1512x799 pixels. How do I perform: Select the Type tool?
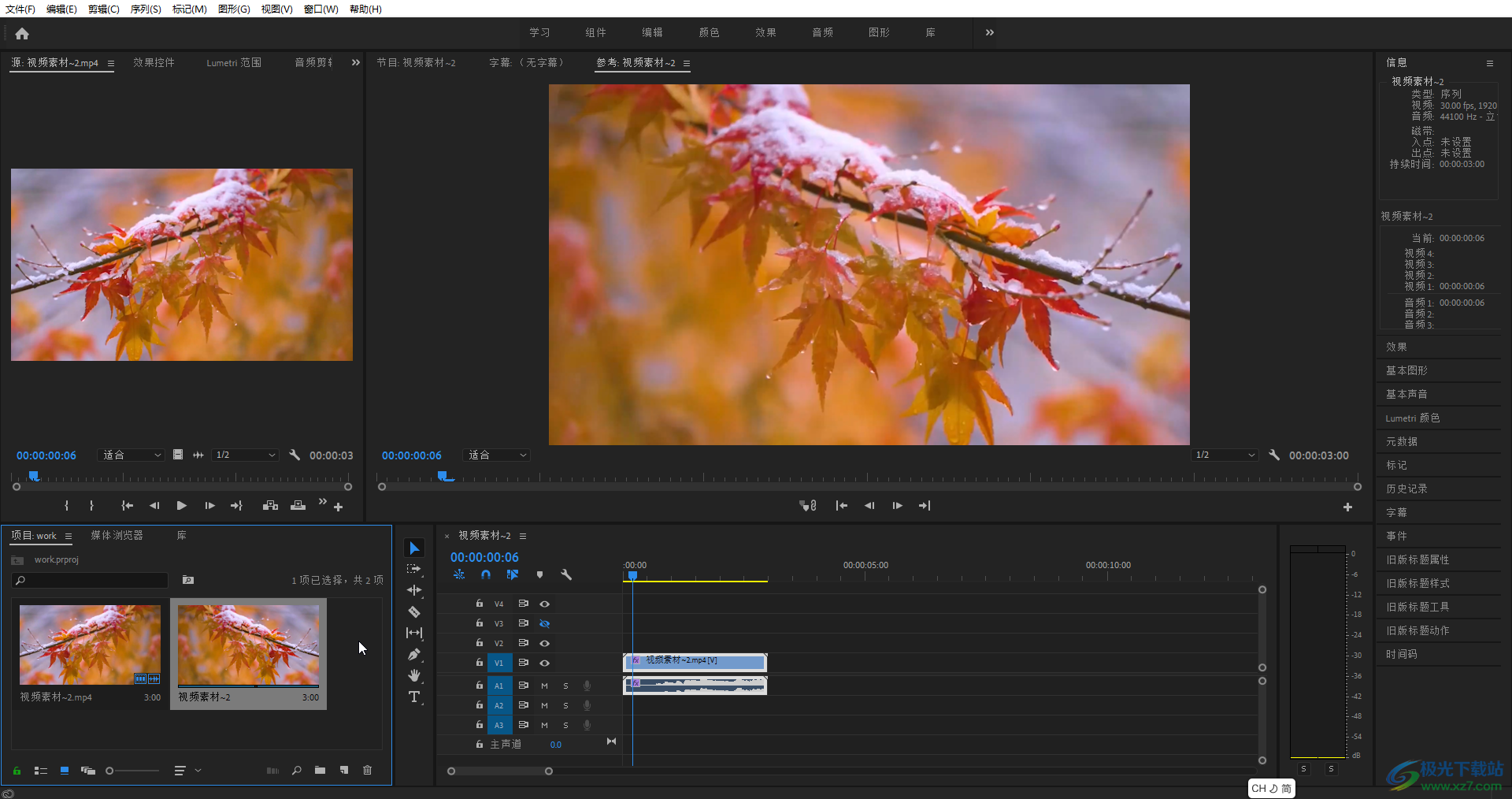pyautogui.click(x=414, y=697)
